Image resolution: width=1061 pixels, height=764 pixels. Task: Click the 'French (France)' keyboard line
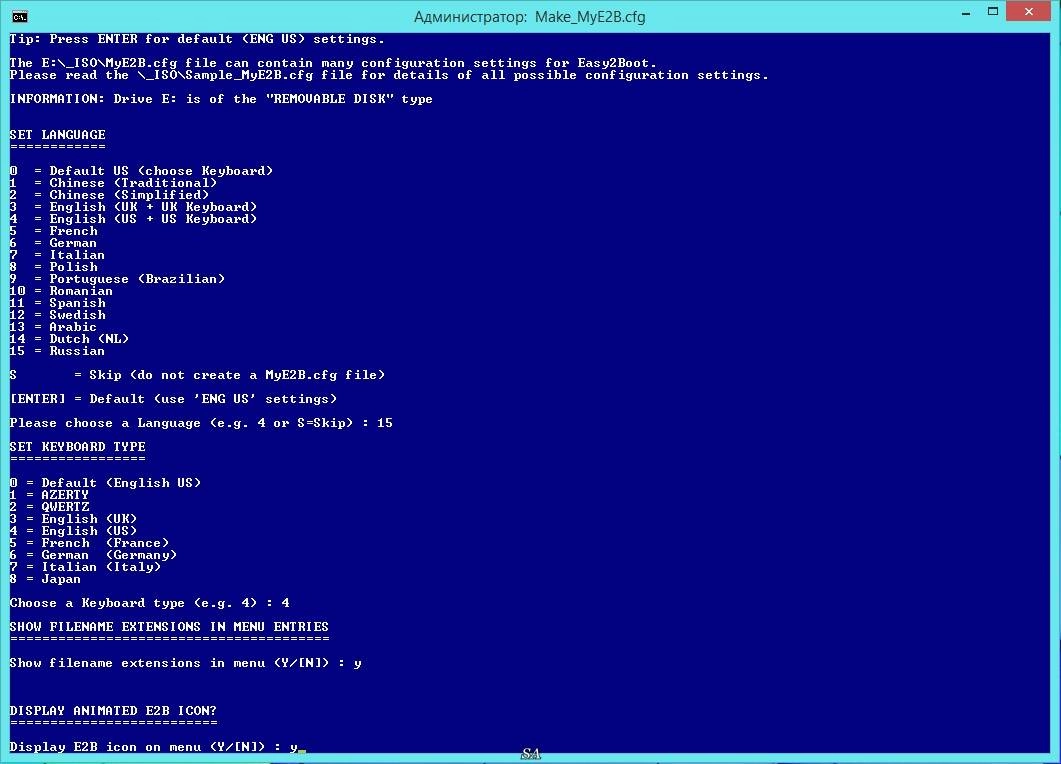(89, 543)
